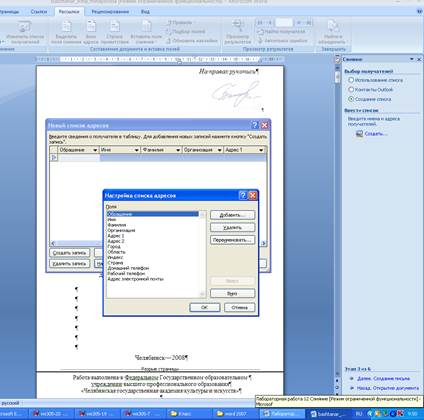The height and width of the screenshot is (420, 424).
Task: Click the help icon of the Настройка списка адресов dialog
Action: [243, 195]
